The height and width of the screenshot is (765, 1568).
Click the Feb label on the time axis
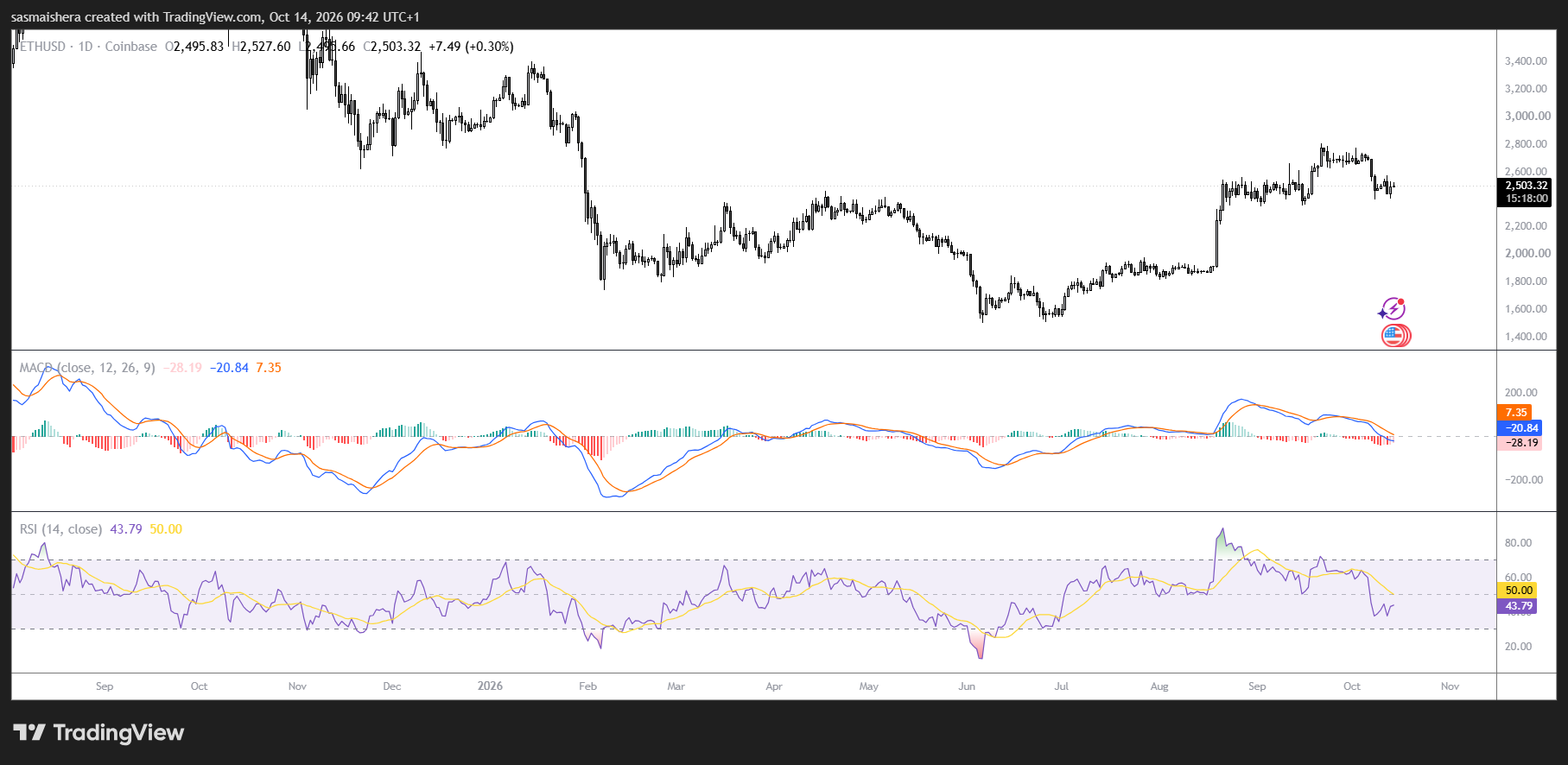[588, 686]
